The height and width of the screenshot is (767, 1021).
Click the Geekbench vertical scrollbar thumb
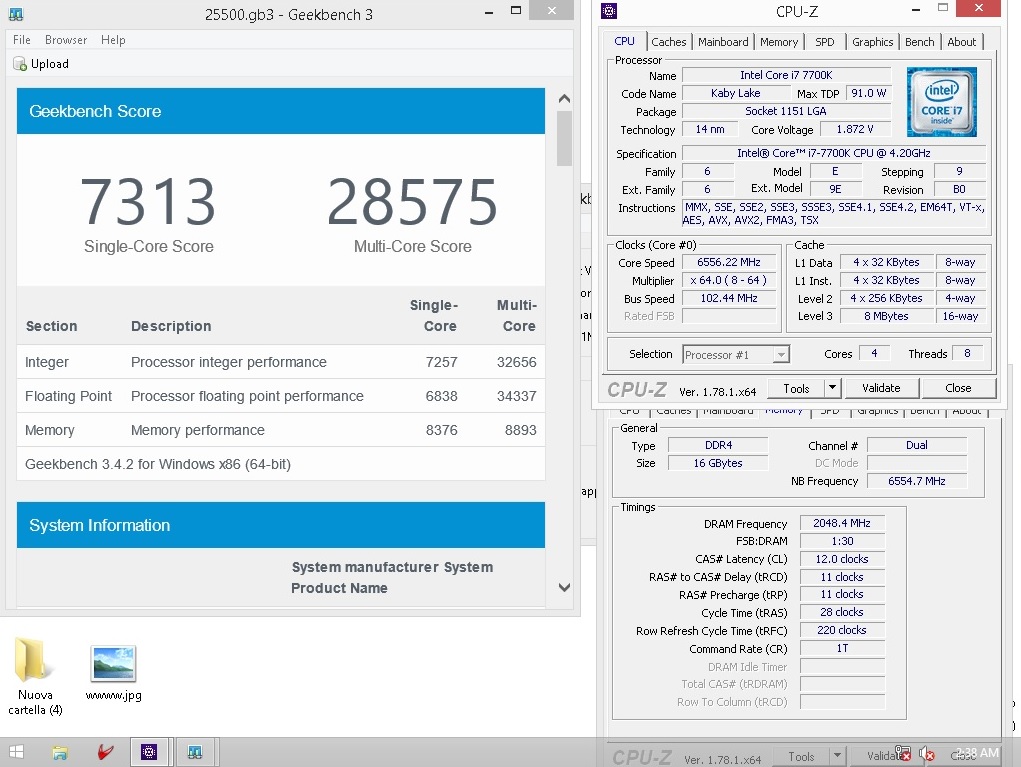tap(564, 138)
